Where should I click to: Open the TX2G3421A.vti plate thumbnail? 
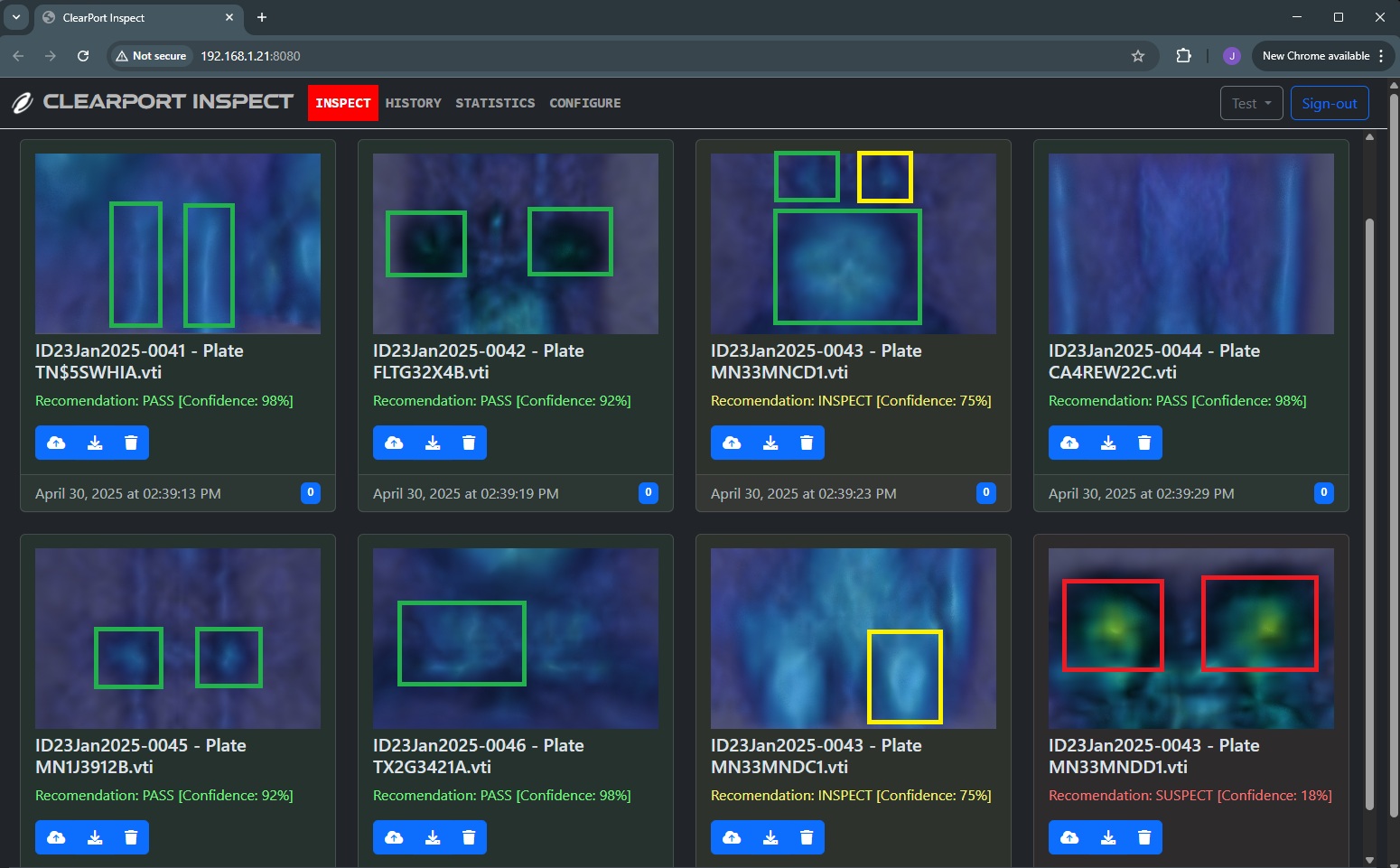tap(516, 639)
